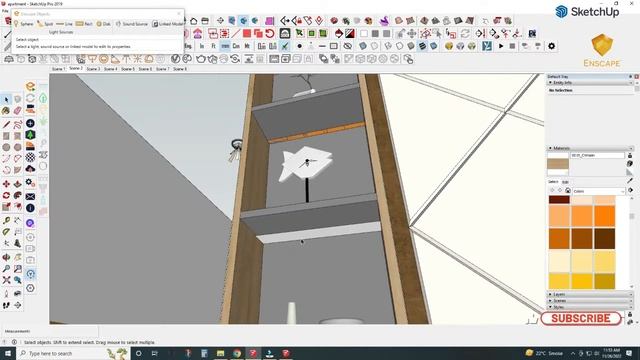Click the red square toolbar icon
This screenshot has width=640, height=360.
pos(247,33)
